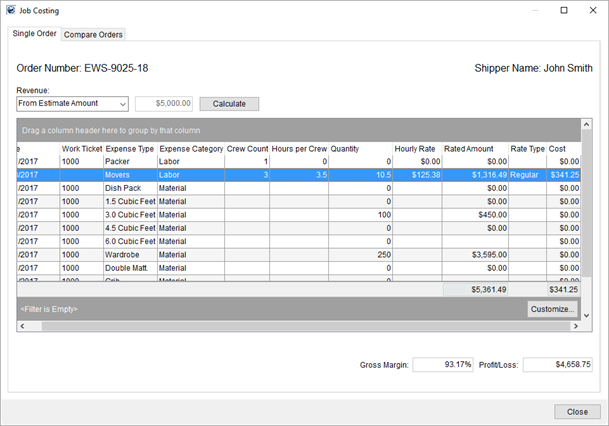The width and height of the screenshot is (609, 426).
Task: Click the Calculate button
Action: click(x=229, y=103)
